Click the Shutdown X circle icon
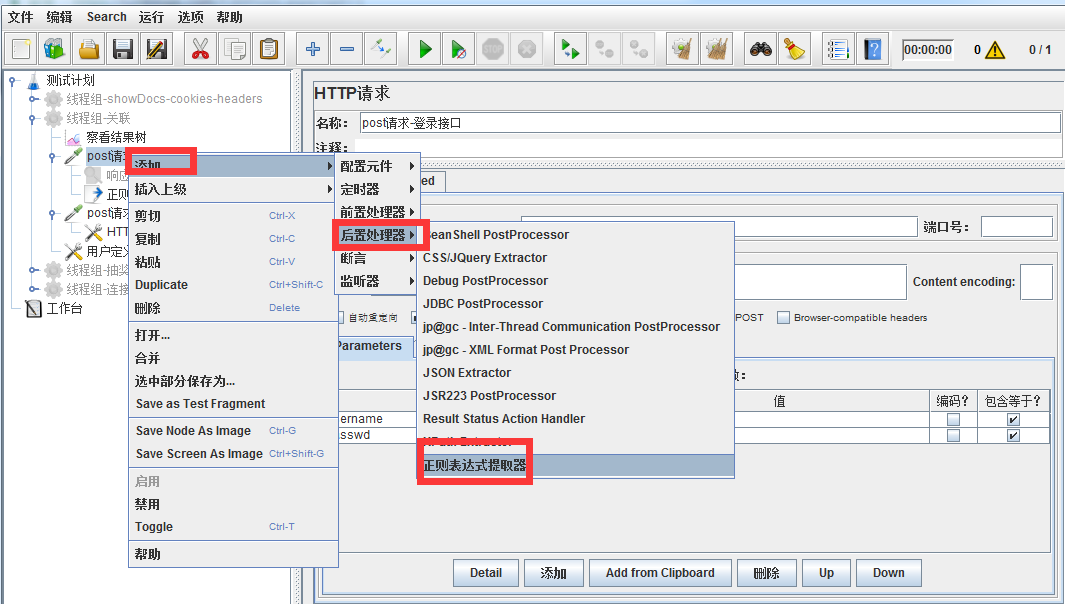The height and width of the screenshot is (604, 1065). coord(526,49)
